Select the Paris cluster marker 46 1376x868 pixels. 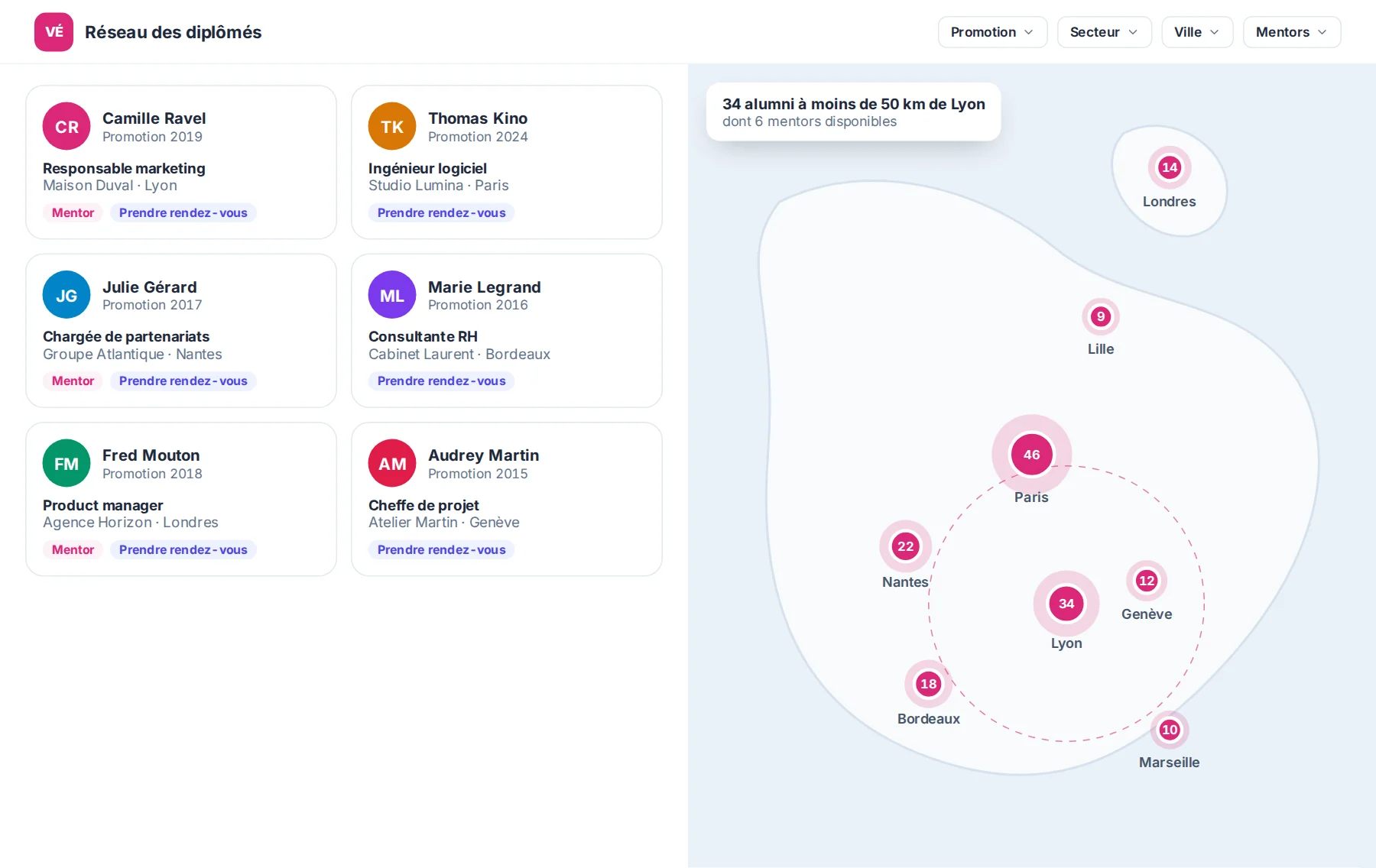click(x=1032, y=455)
